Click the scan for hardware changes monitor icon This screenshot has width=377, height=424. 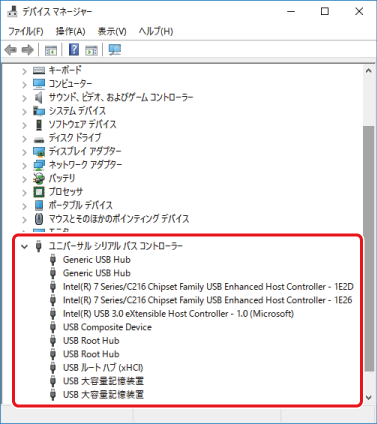coord(115,50)
